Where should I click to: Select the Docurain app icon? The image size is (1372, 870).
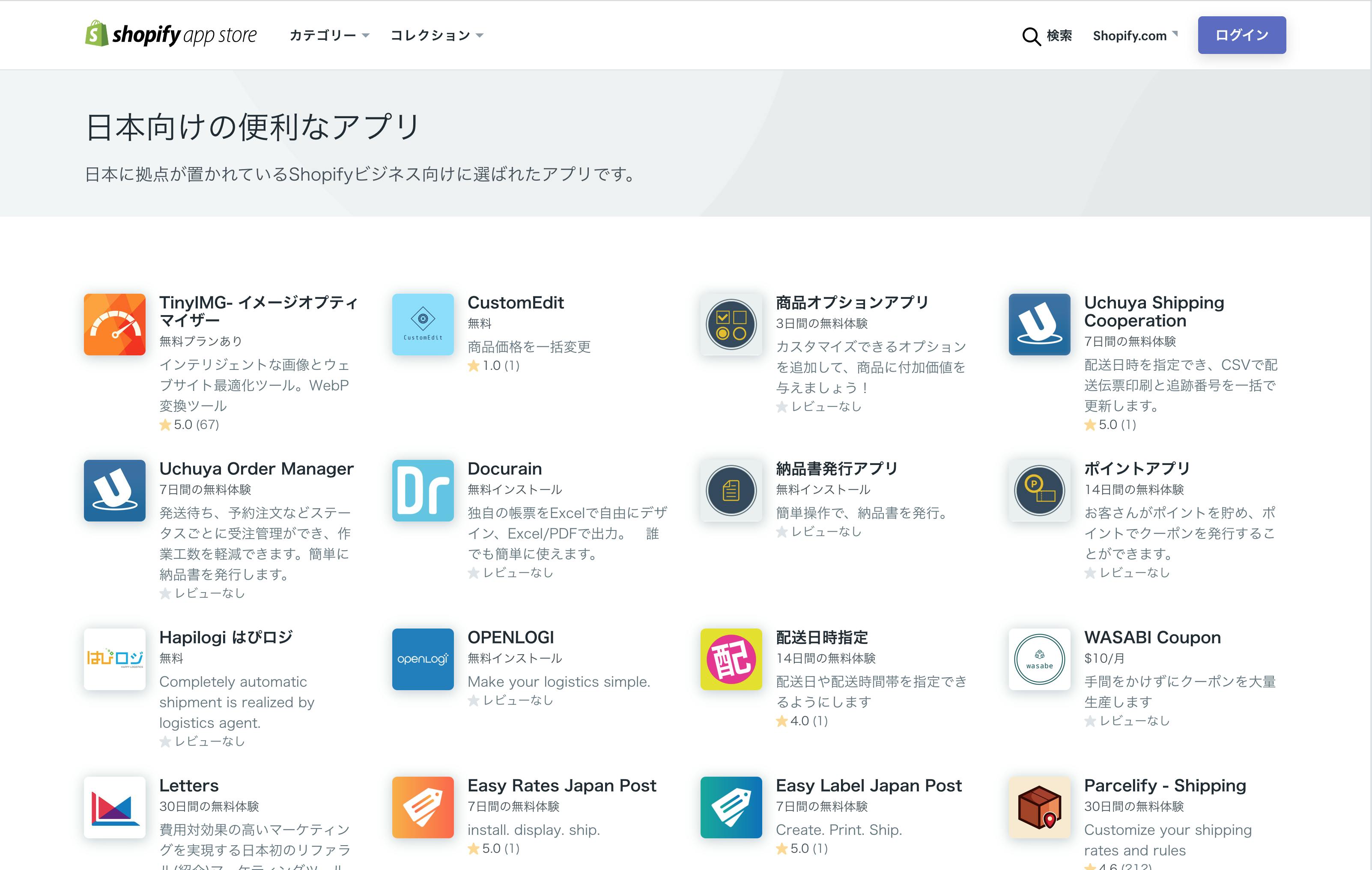[x=423, y=491]
